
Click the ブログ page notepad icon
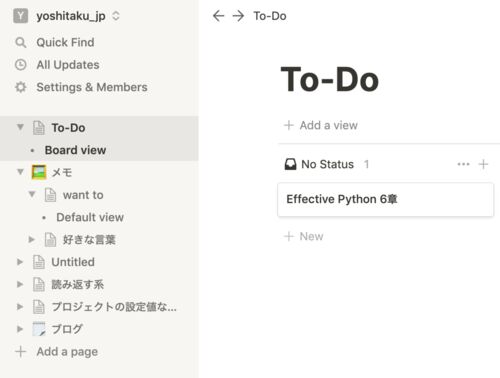point(39,329)
